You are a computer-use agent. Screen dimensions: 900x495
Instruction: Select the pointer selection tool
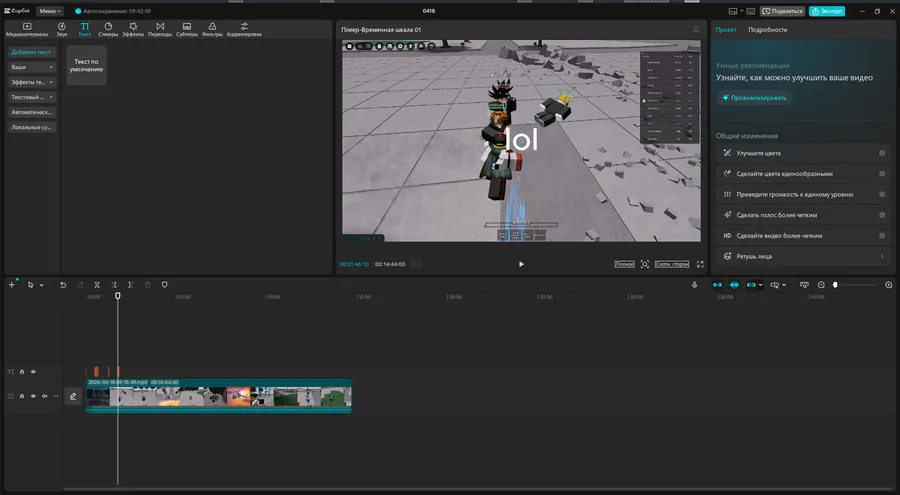pos(30,285)
